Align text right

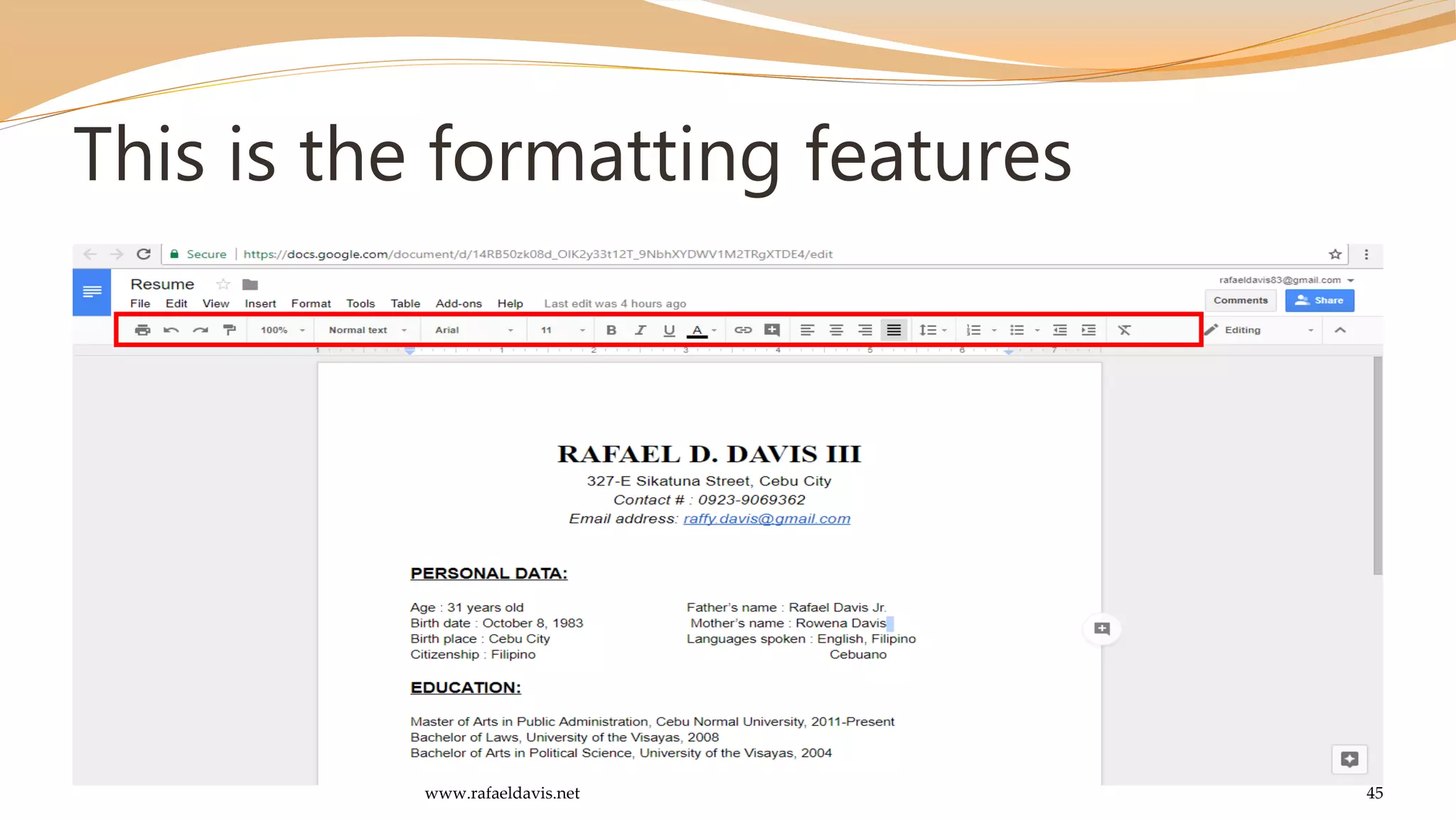(864, 330)
